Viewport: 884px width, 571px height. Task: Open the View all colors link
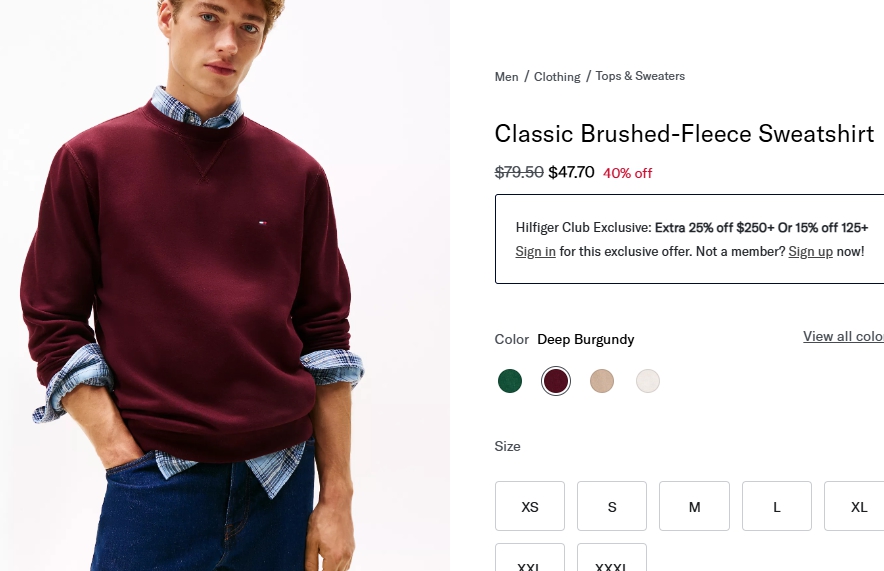pyautogui.click(x=843, y=336)
